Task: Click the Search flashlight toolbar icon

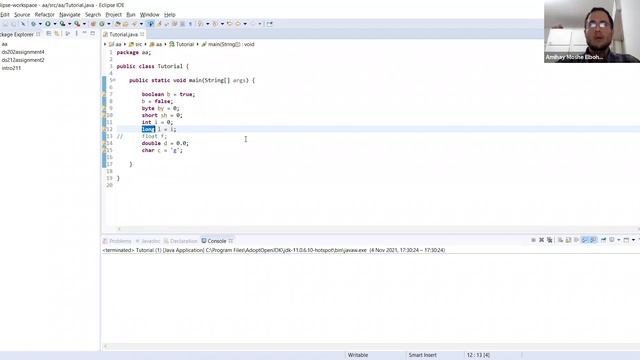Action: pyautogui.click(x=135, y=24)
